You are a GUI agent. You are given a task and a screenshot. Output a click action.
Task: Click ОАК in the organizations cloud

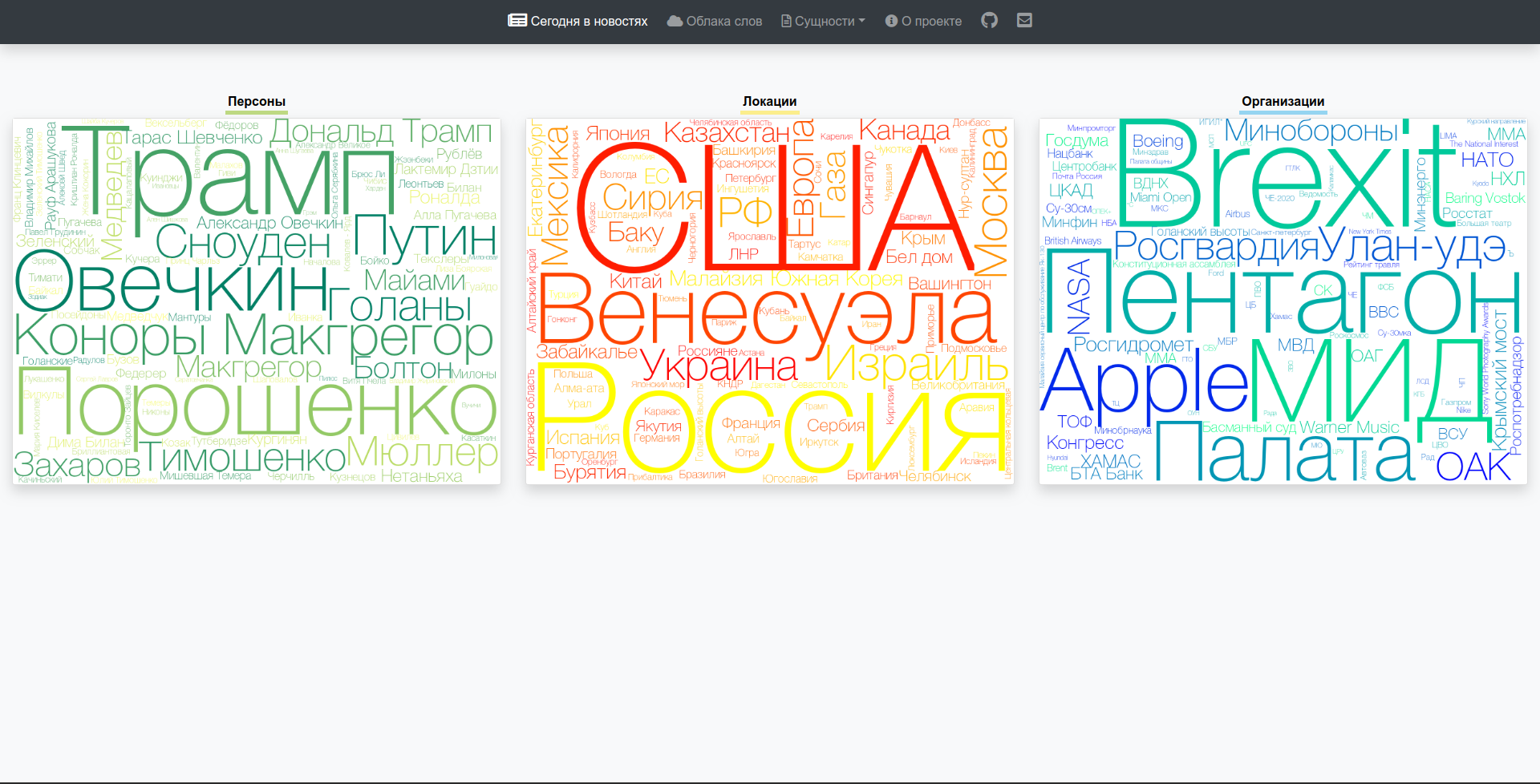tap(1472, 467)
